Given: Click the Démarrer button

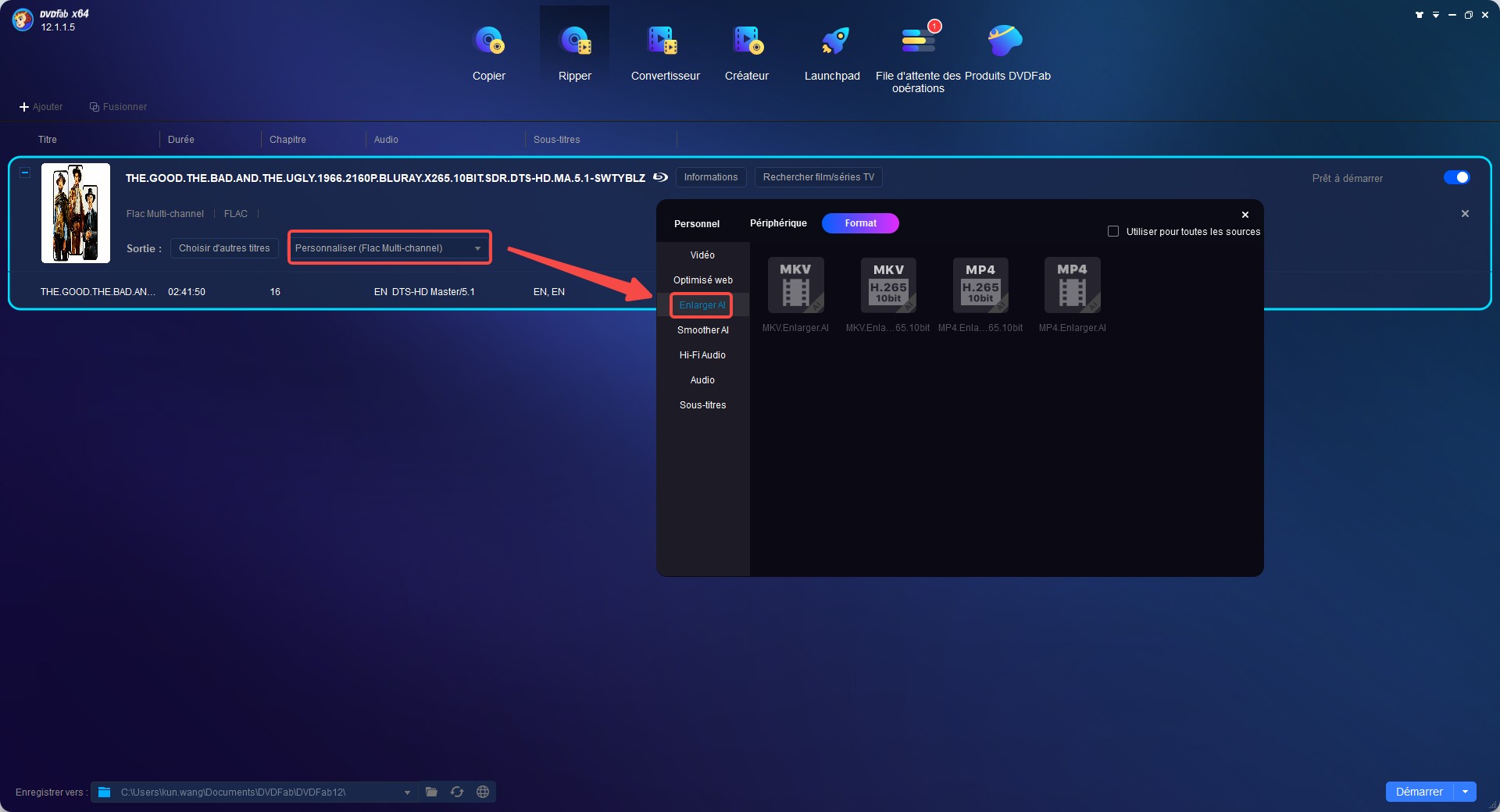Looking at the screenshot, I should tap(1419, 792).
